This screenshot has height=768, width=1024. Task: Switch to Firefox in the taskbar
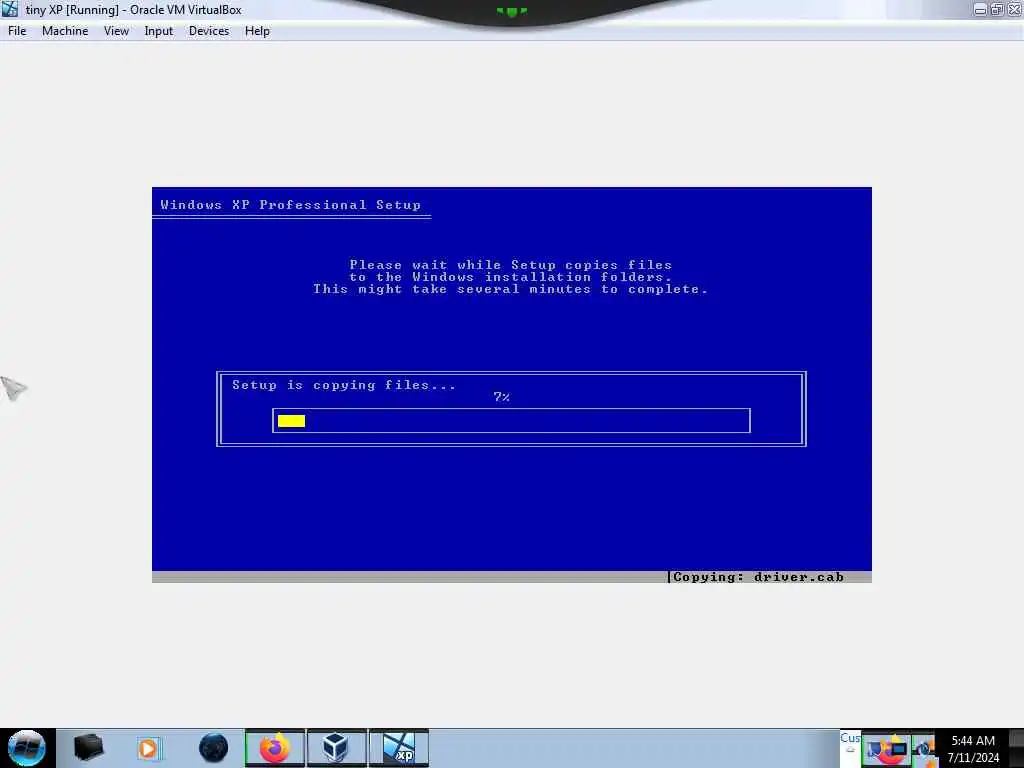(x=275, y=748)
